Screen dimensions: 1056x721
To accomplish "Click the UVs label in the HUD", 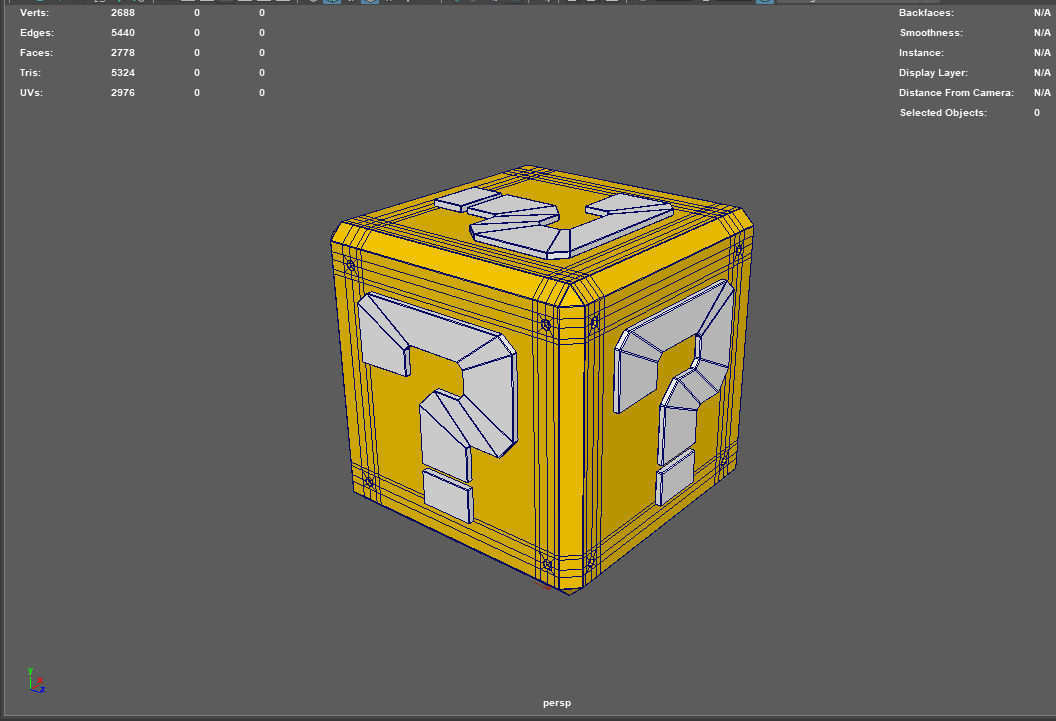I will (32, 93).
